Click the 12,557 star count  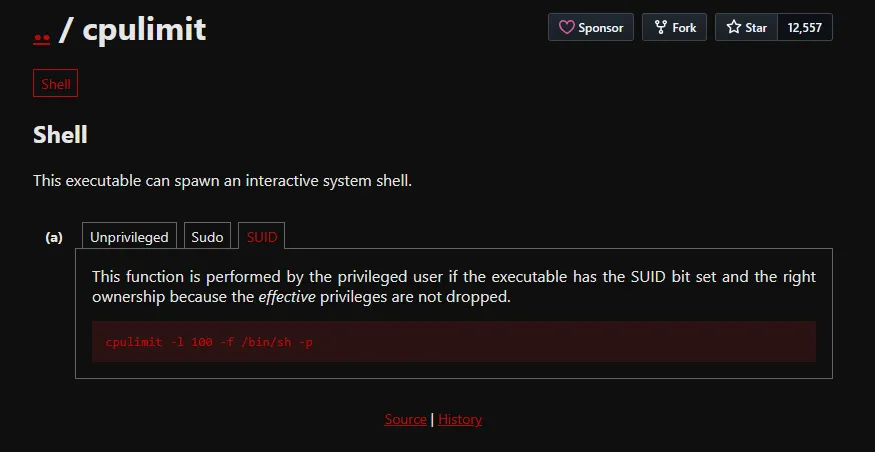[804, 28]
